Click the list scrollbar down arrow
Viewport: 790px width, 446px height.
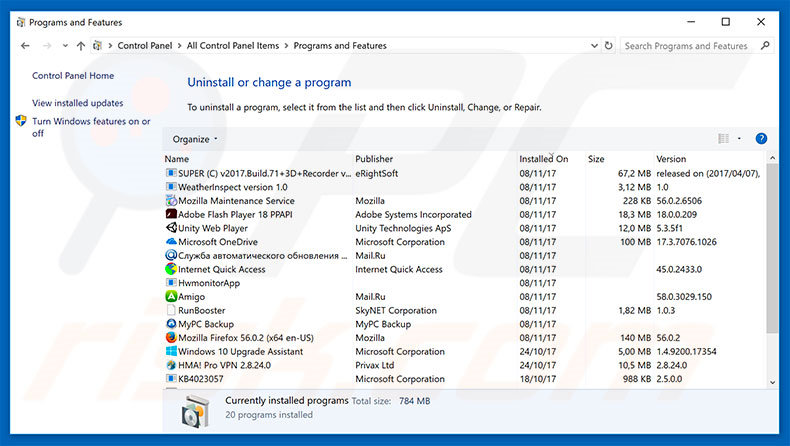point(772,383)
